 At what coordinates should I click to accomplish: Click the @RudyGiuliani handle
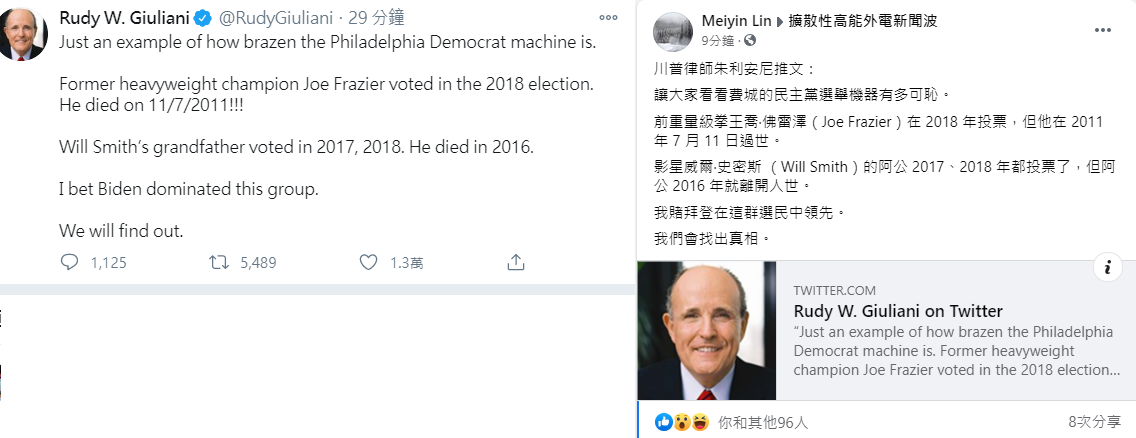(x=276, y=18)
